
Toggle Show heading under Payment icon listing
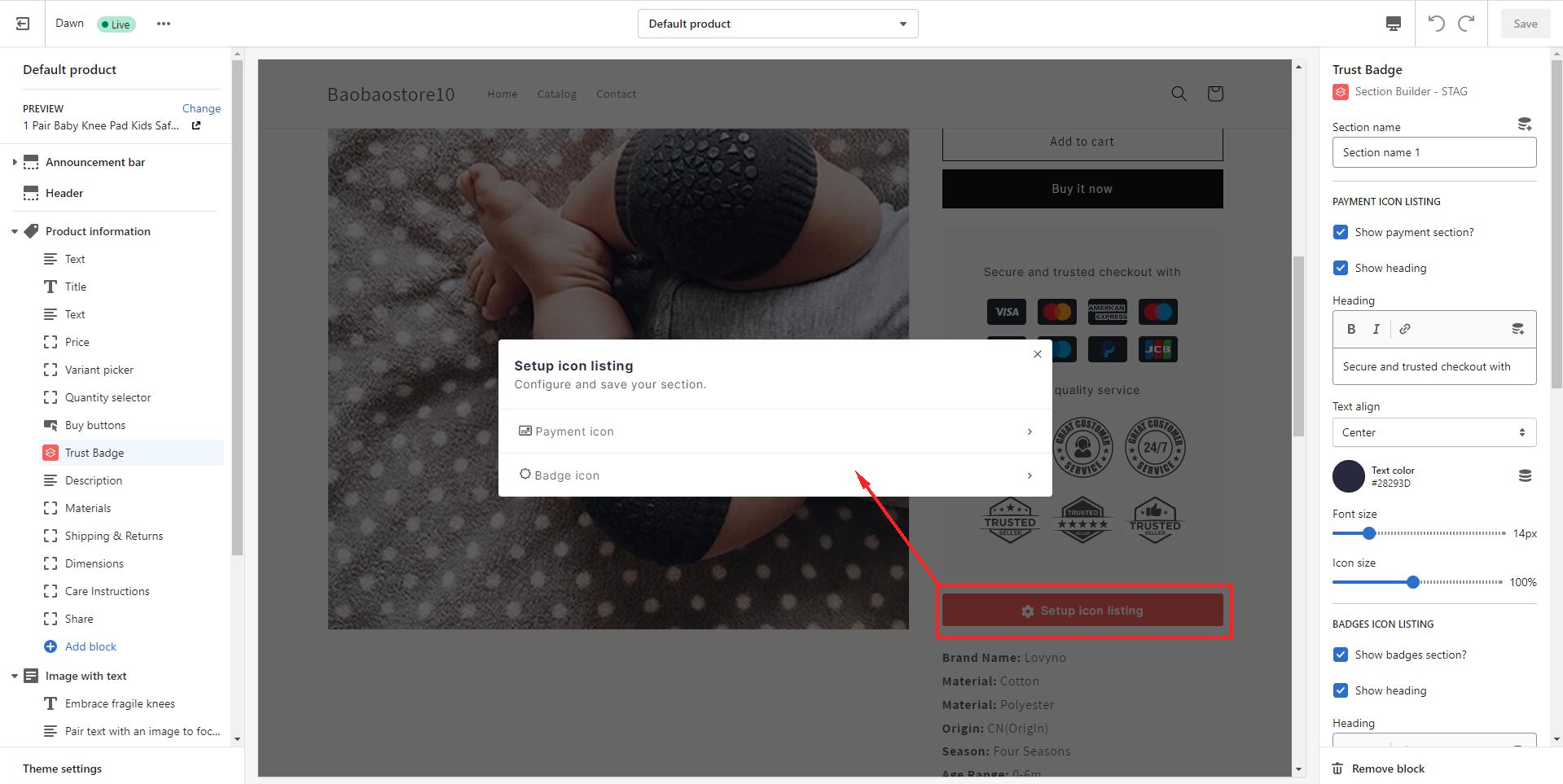tap(1341, 268)
